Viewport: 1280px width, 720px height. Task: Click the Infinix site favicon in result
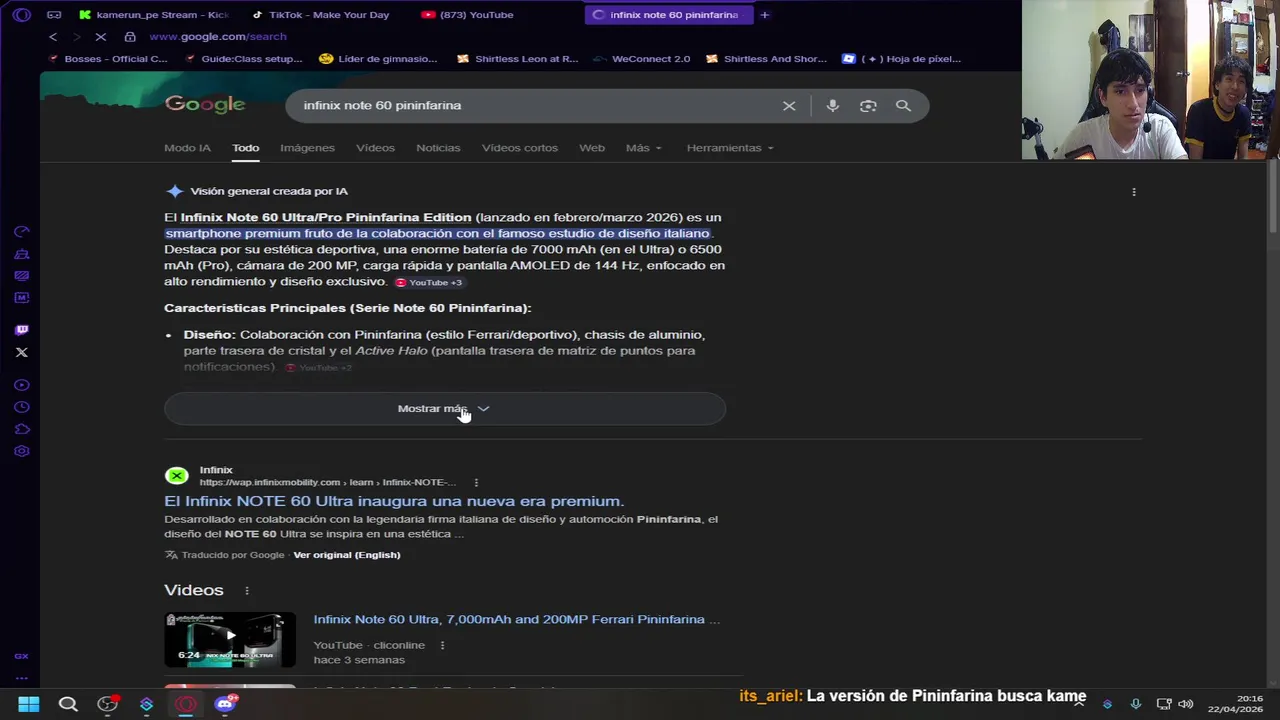[177, 476]
